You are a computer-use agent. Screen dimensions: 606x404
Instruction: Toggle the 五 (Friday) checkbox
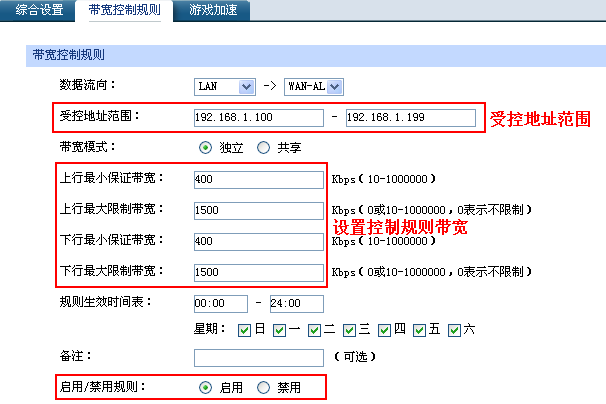coord(419,331)
